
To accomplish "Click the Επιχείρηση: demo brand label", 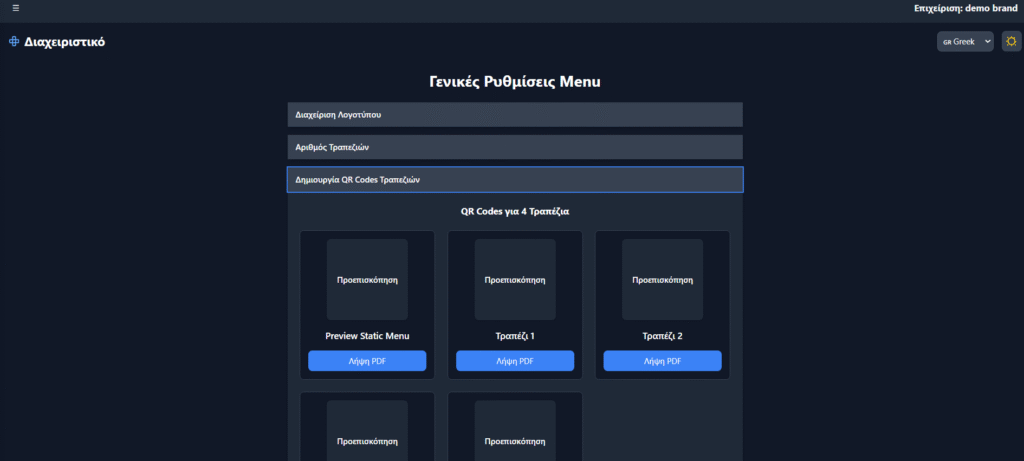I will coord(966,8).
